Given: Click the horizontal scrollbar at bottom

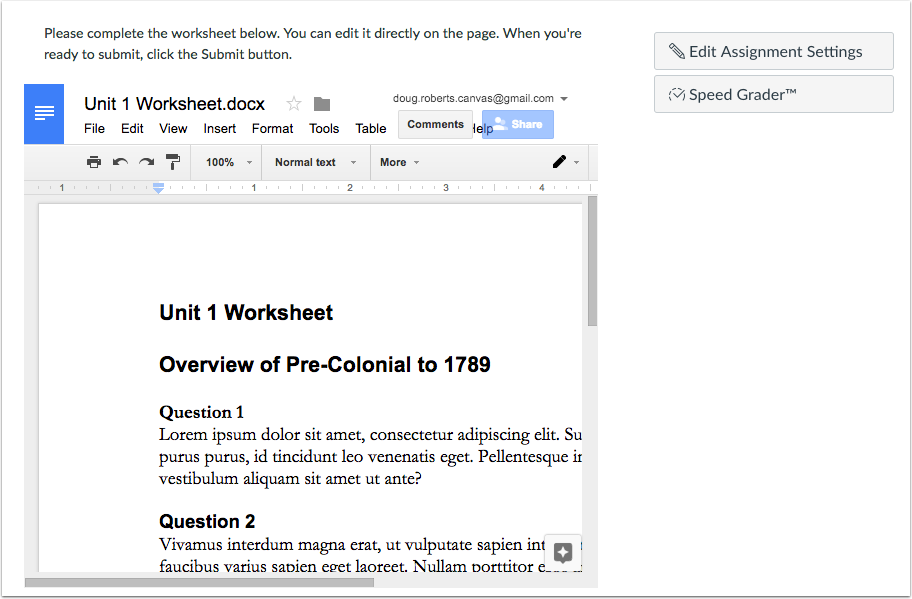Looking at the screenshot, I should pos(200,583).
